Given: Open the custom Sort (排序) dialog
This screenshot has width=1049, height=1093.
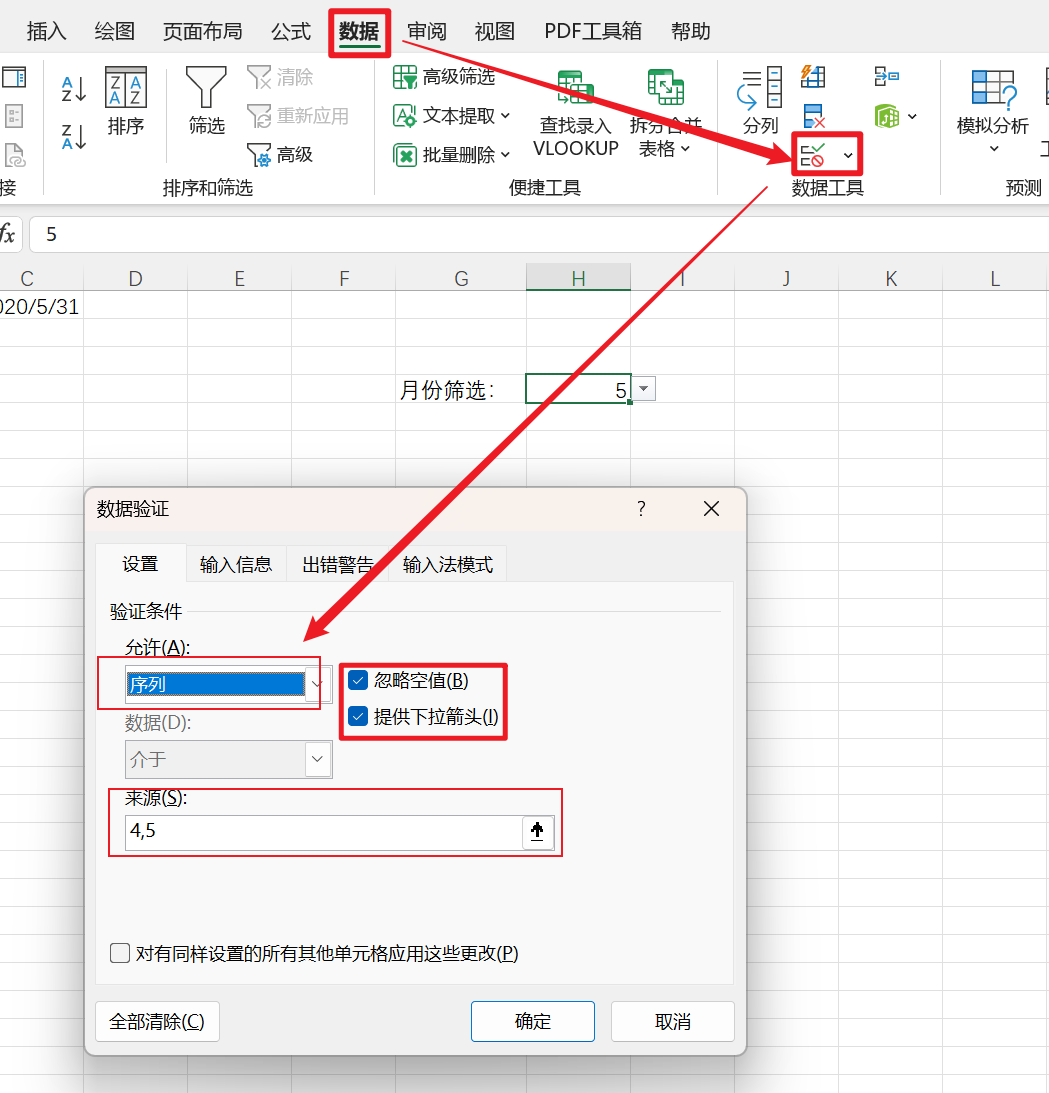Looking at the screenshot, I should [x=126, y=101].
